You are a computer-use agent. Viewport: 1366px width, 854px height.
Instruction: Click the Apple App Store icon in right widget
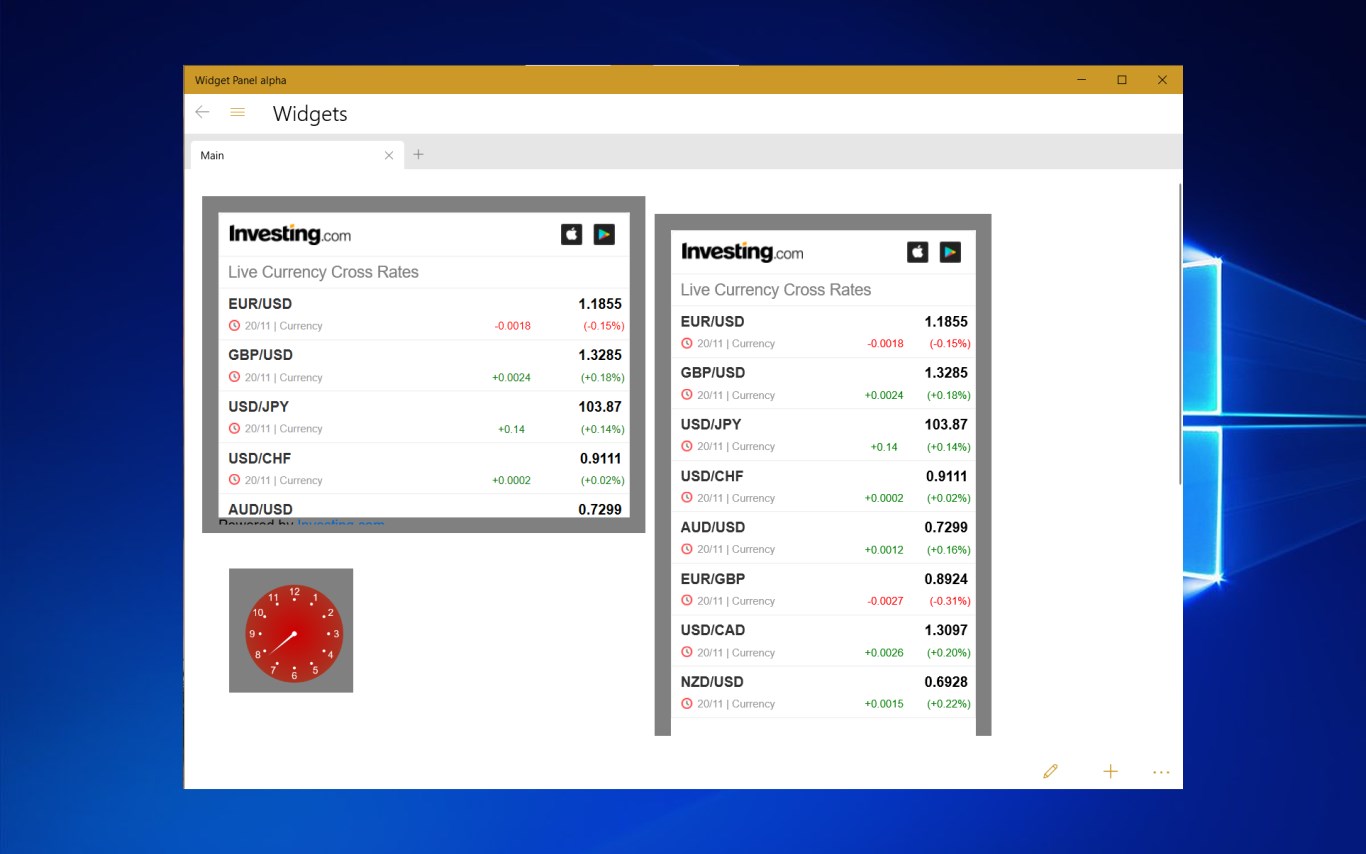pyautogui.click(x=918, y=252)
